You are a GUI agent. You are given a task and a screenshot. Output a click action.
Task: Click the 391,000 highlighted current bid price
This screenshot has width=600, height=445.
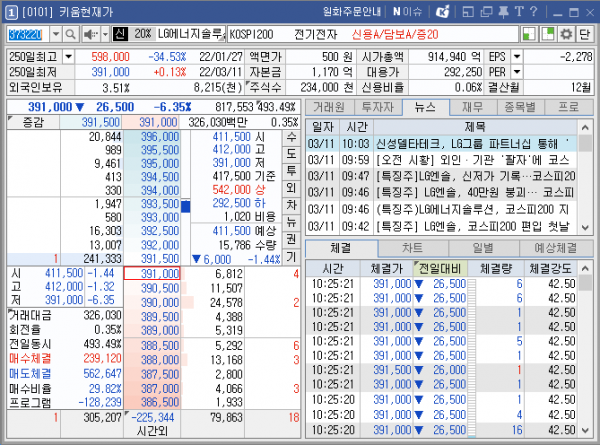point(152,274)
